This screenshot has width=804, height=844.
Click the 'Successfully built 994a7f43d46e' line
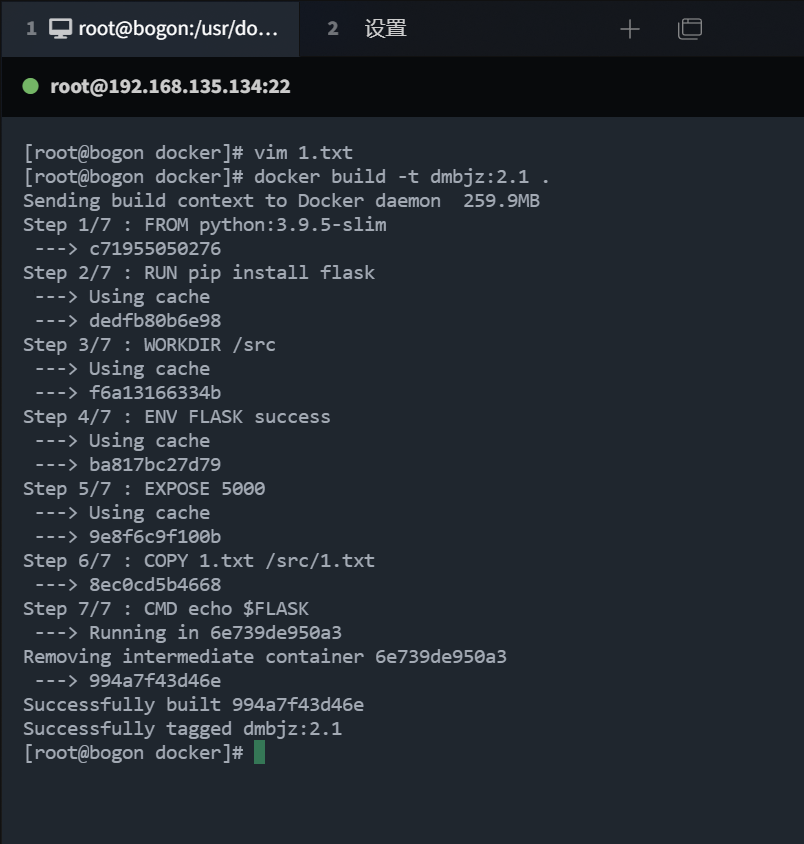click(193, 705)
